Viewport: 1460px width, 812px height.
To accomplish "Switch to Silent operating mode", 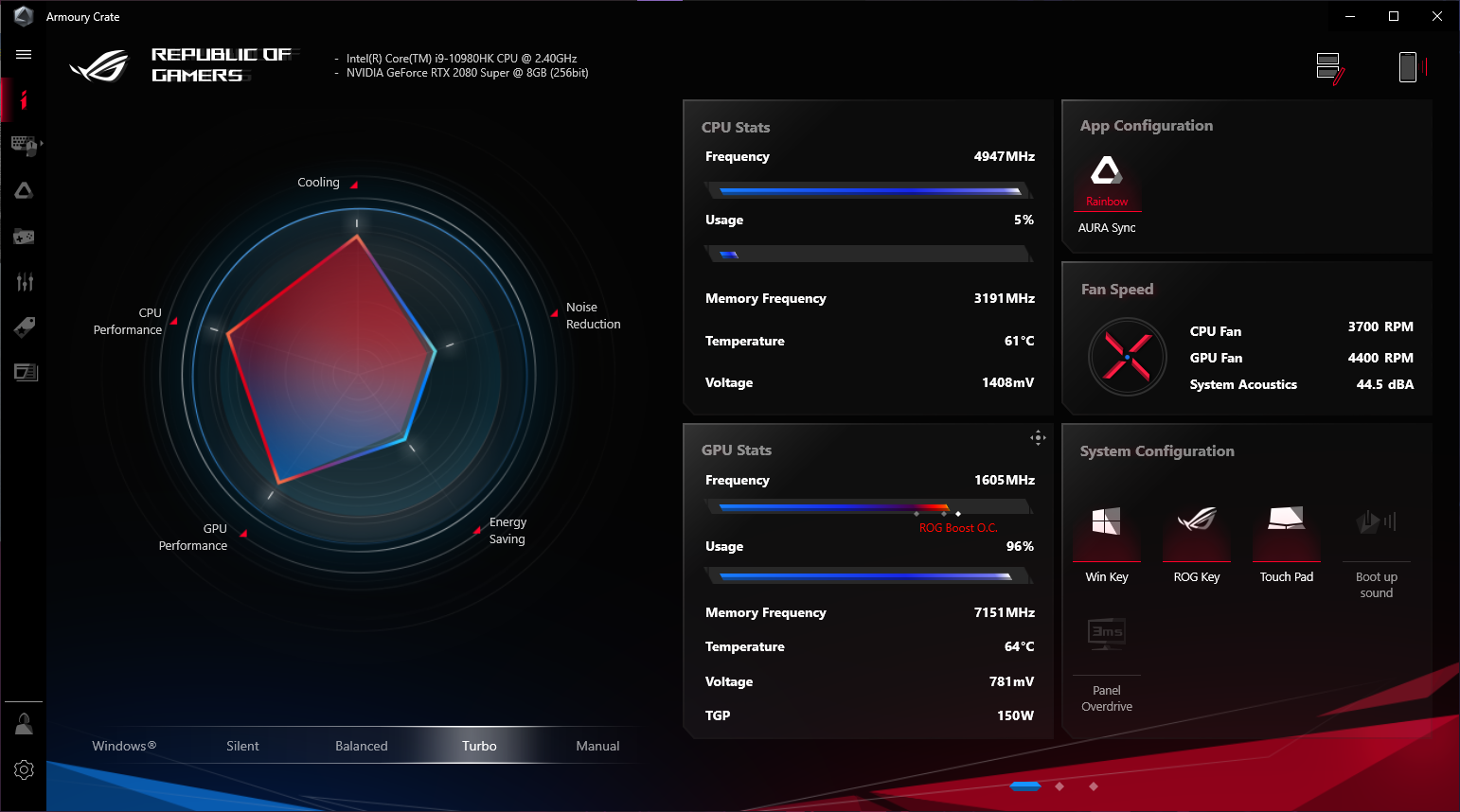I will 242,746.
